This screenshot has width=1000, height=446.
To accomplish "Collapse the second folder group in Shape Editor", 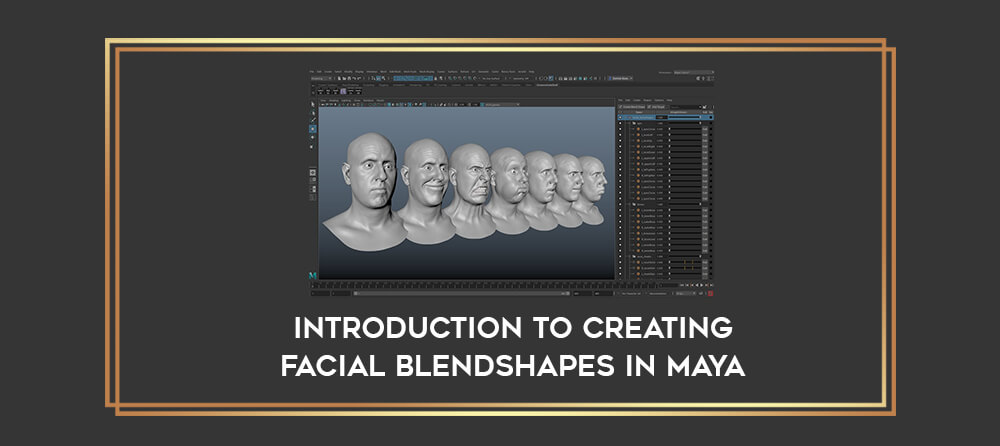I will point(629,204).
